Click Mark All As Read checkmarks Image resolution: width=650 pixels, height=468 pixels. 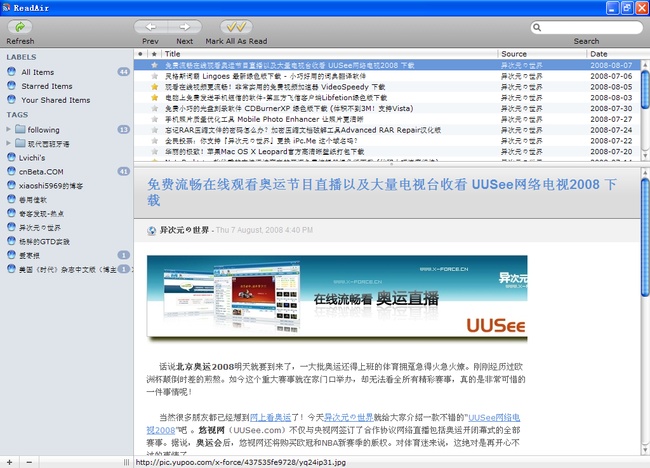coord(236,27)
